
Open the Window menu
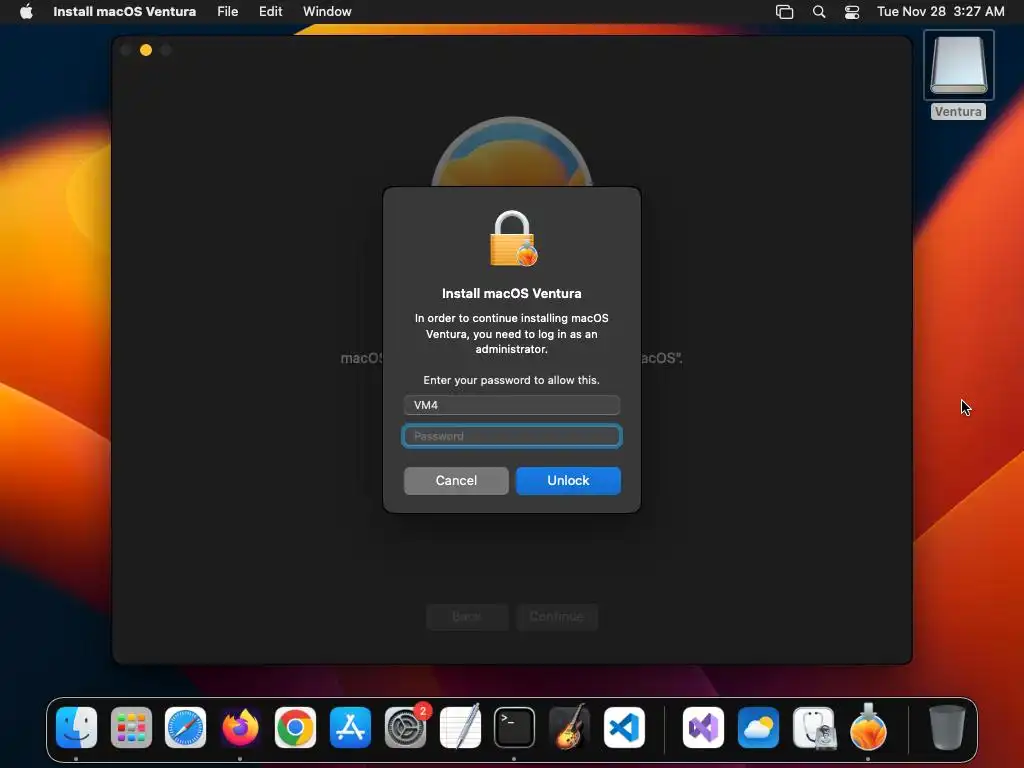(327, 12)
